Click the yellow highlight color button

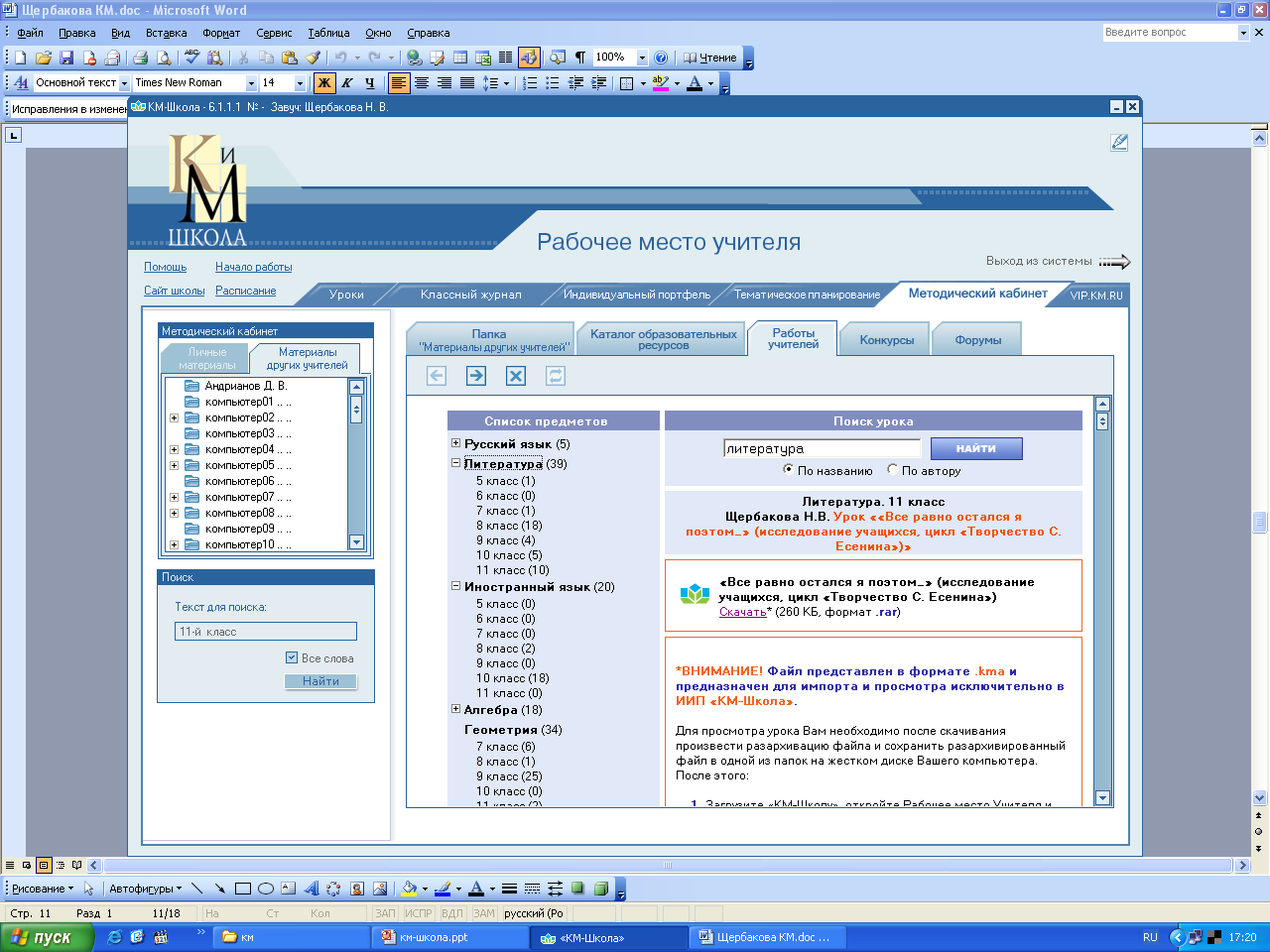661,83
